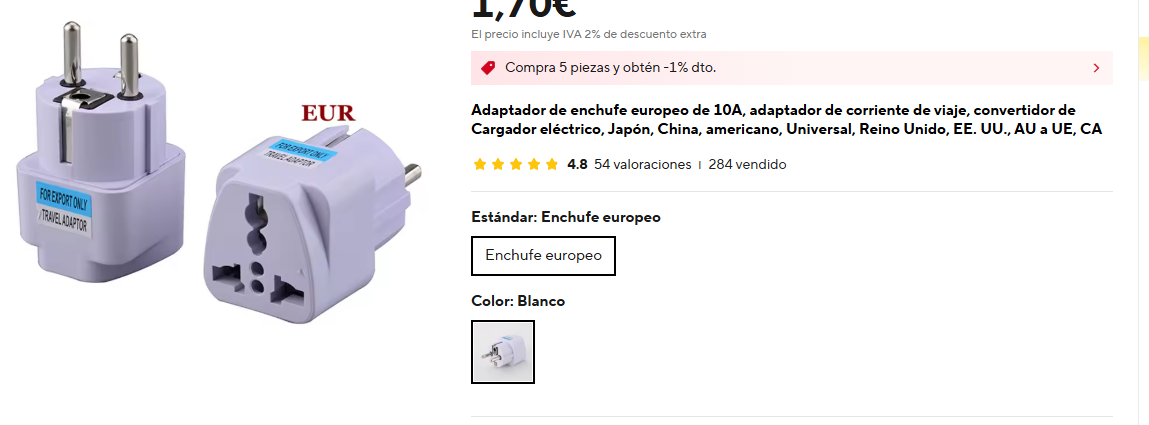Open promo details via right chevron arrow

coord(1096,68)
